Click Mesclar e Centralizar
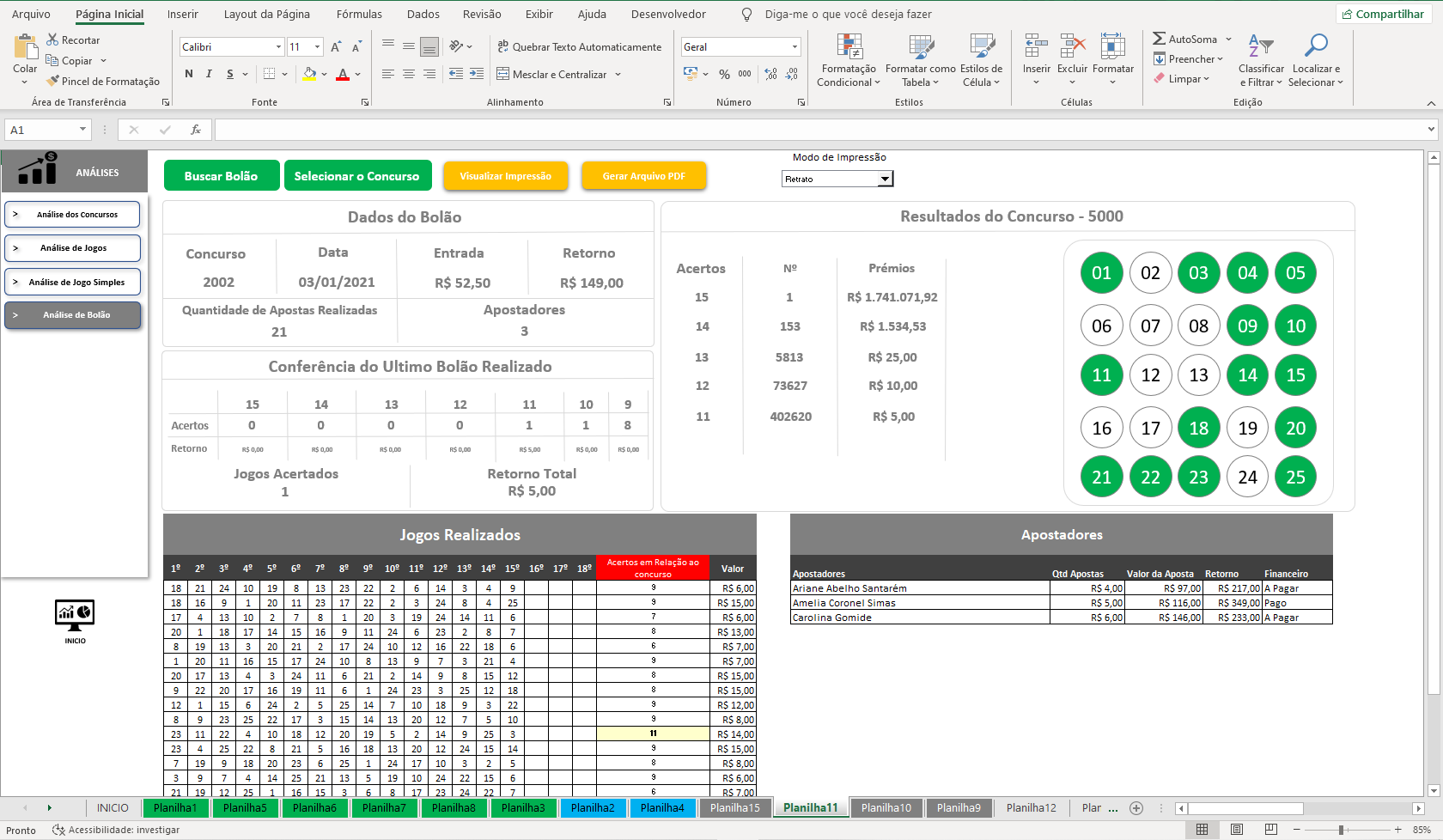The height and width of the screenshot is (840, 1443). coord(552,74)
